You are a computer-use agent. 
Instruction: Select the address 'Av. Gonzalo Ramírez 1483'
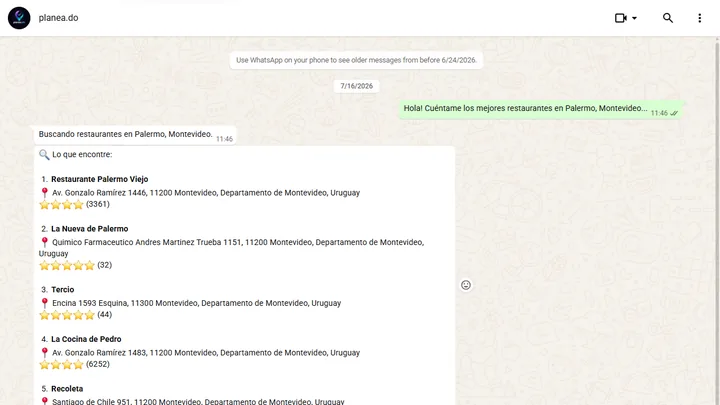[99, 353]
